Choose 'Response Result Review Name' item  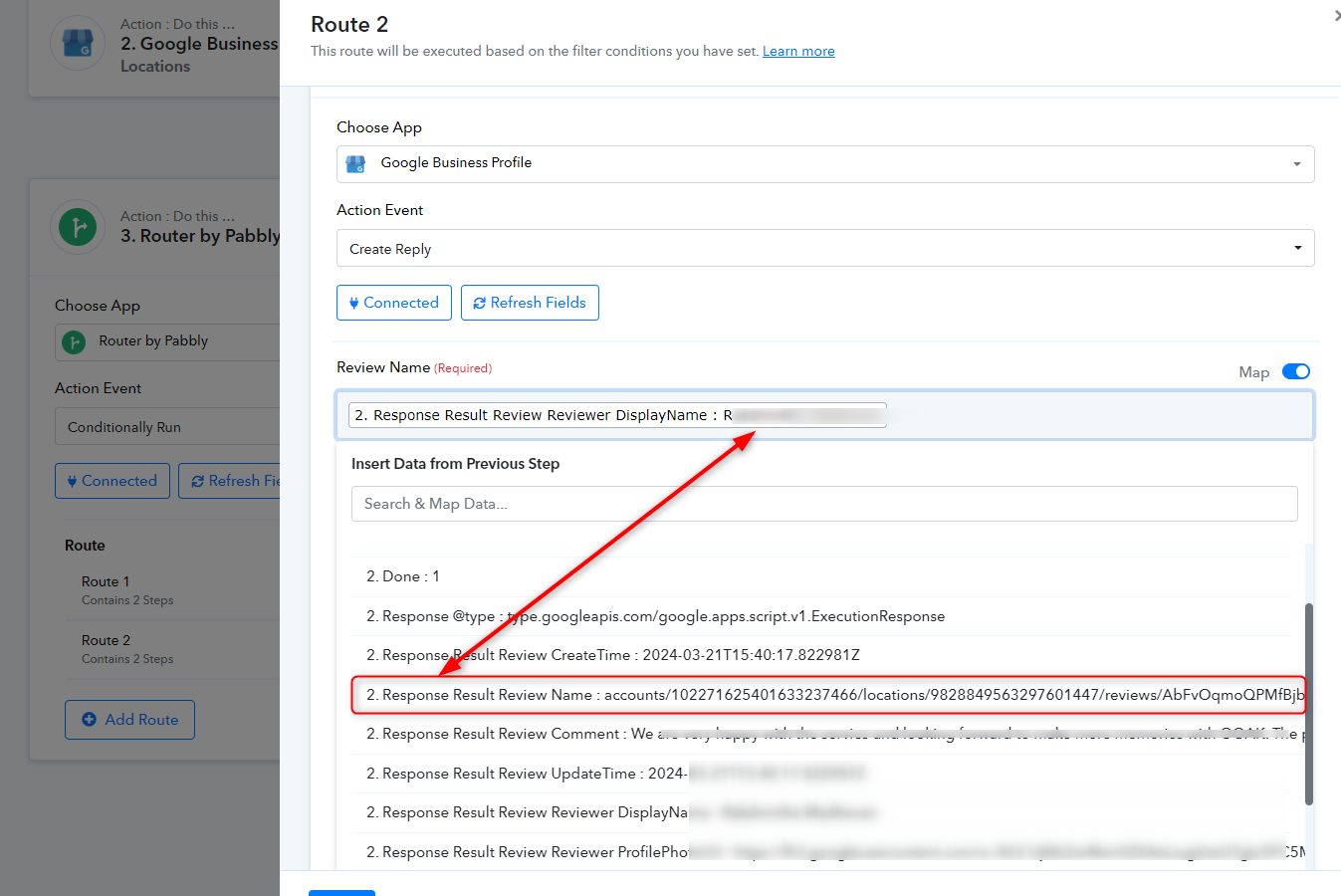click(x=827, y=695)
